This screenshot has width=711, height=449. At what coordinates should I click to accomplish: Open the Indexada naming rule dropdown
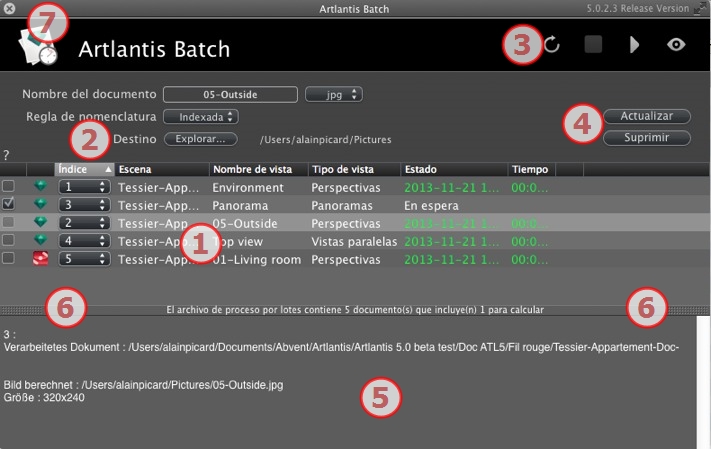(x=201, y=117)
